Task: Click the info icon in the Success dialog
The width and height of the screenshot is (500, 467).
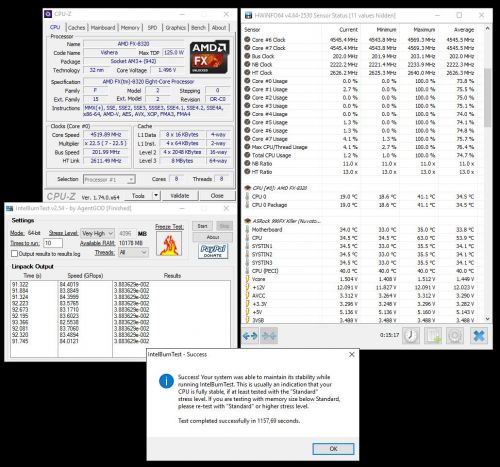Action: pos(166,381)
